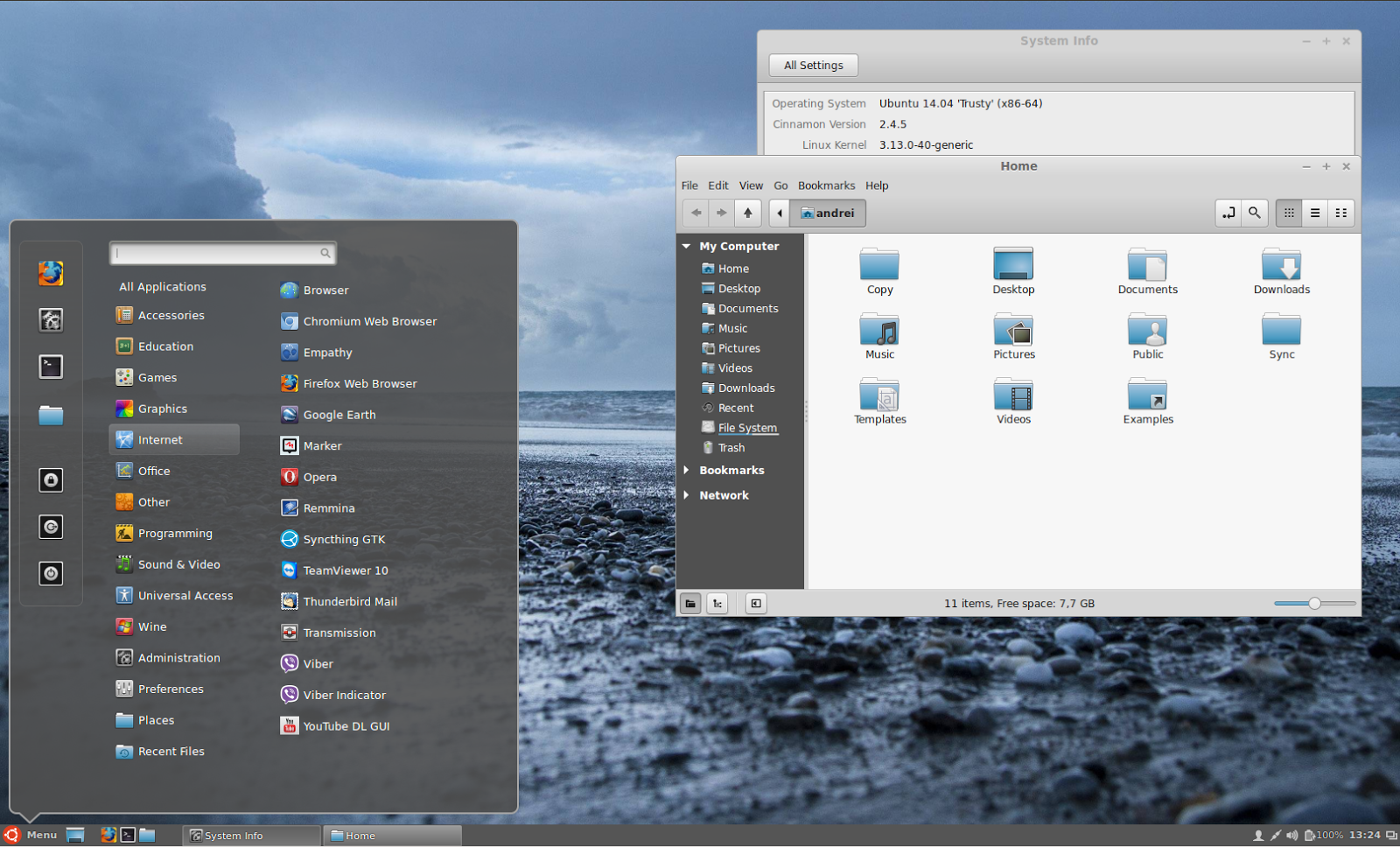
Task: Select the Trash item in the sidebar
Action: (729, 447)
